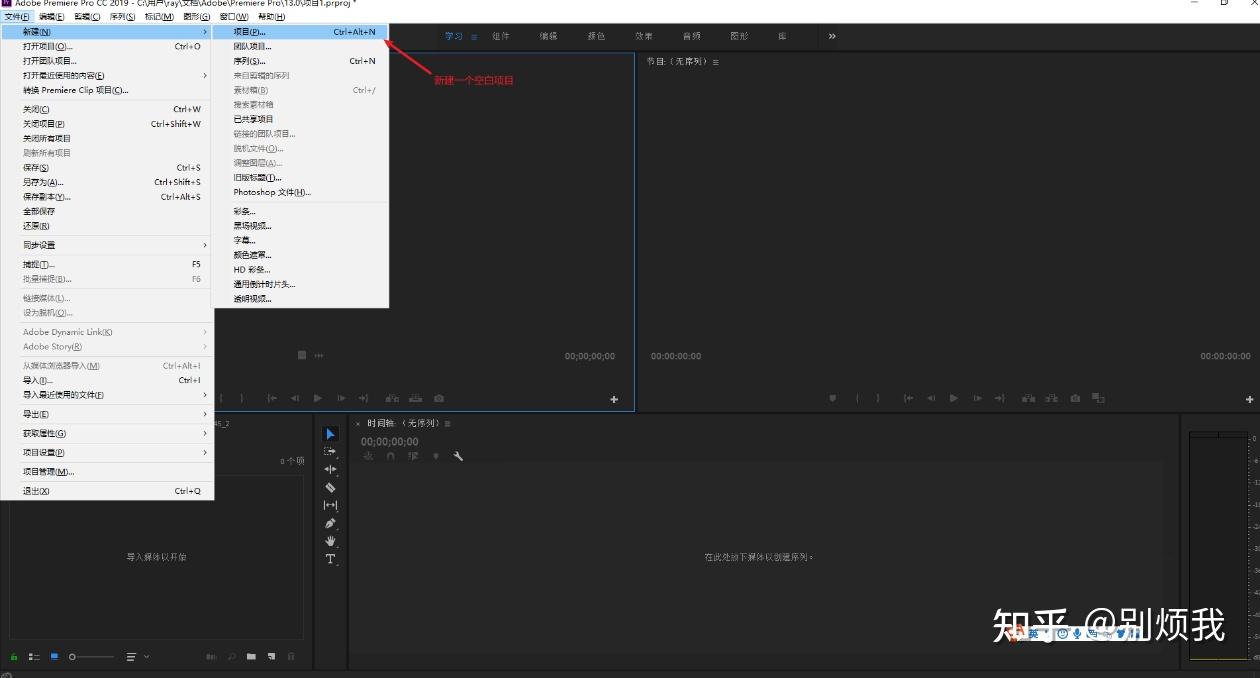
Task: Open the Clip menu
Action: point(87,17)
